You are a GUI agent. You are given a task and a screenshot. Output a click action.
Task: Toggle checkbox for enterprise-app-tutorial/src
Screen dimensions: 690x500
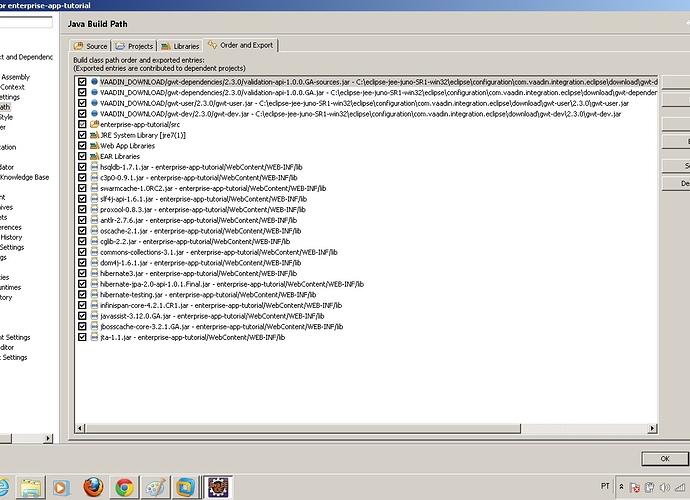(x=82, y=124)
